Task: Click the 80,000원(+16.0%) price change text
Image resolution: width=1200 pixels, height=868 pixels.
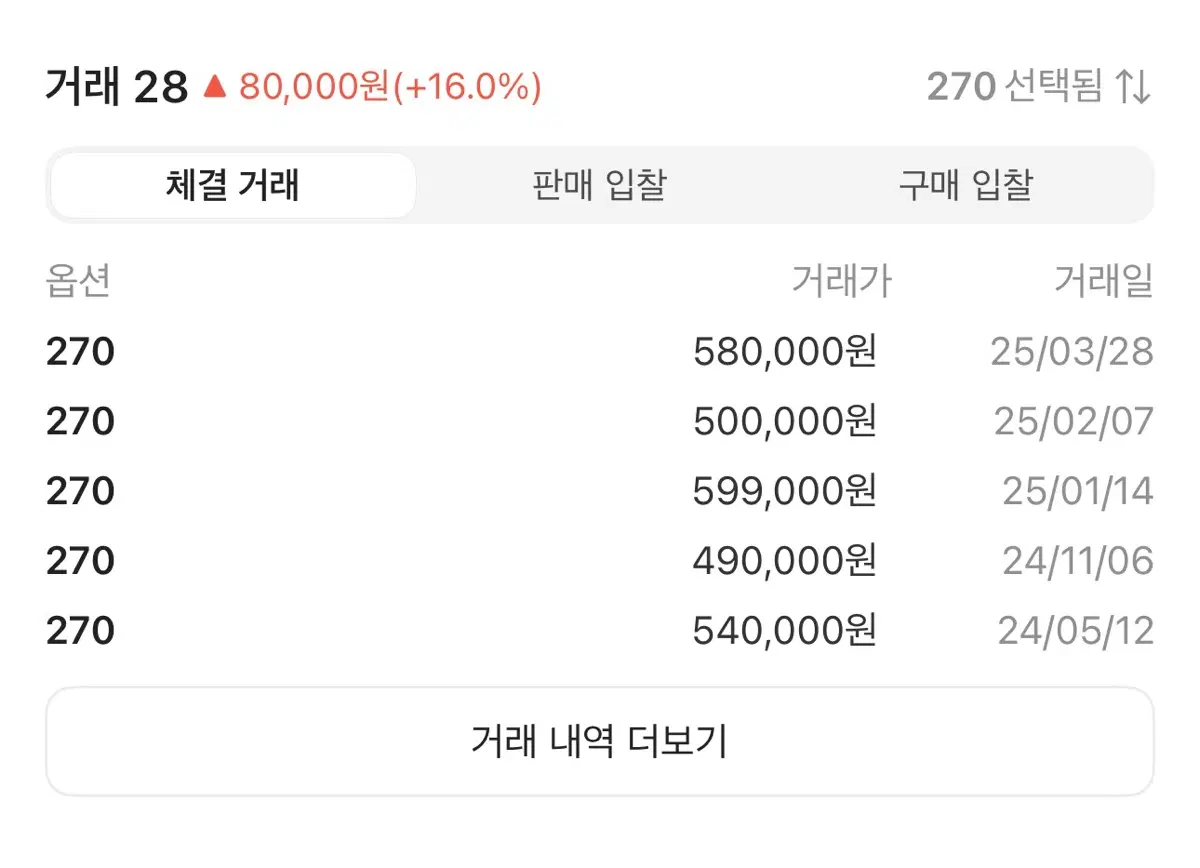Action: point(390,88)
